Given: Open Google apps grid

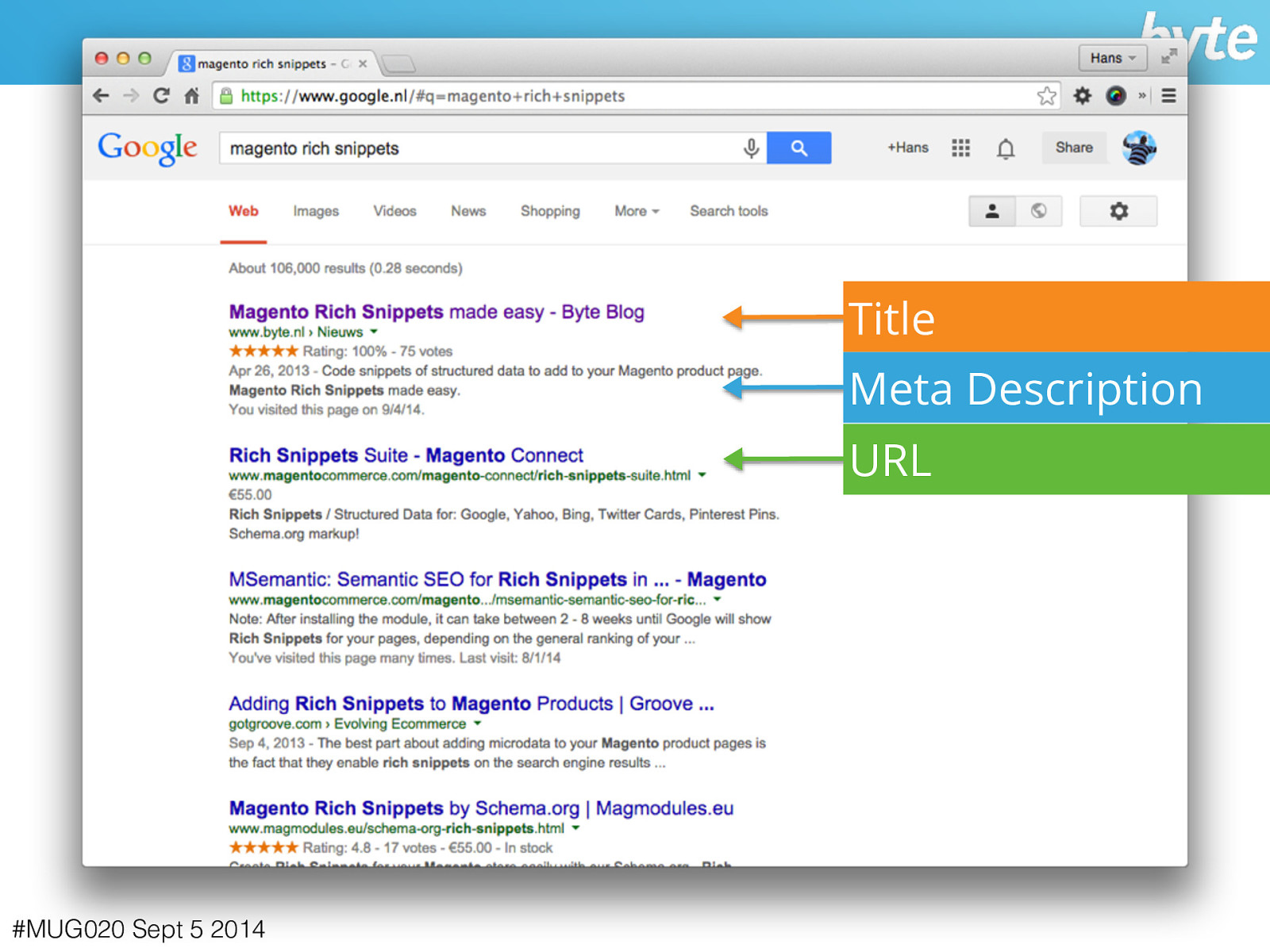Looking at the screenshot, I should (x=960, y=148).
